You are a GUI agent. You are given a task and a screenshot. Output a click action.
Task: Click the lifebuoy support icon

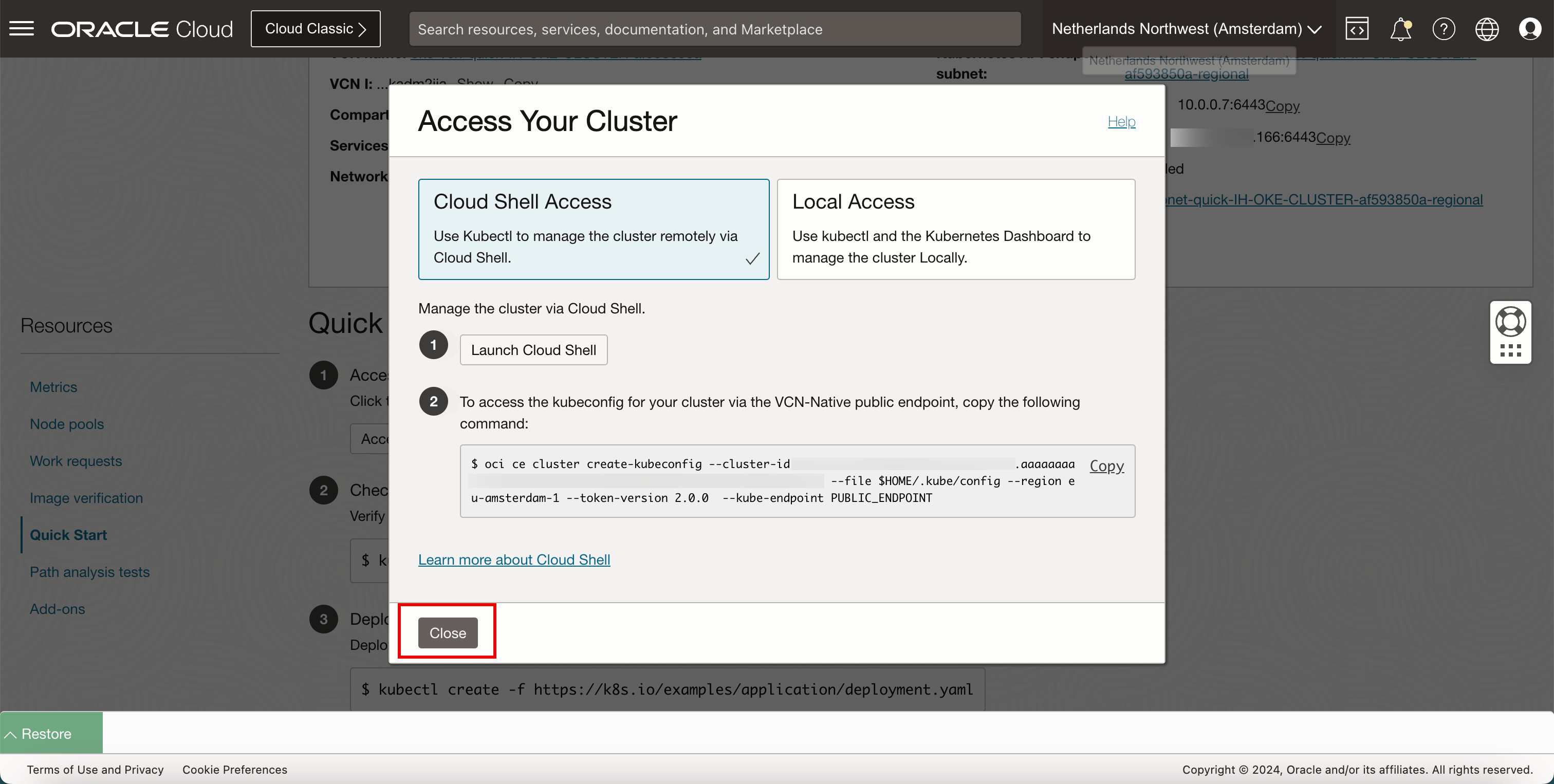1510,322
